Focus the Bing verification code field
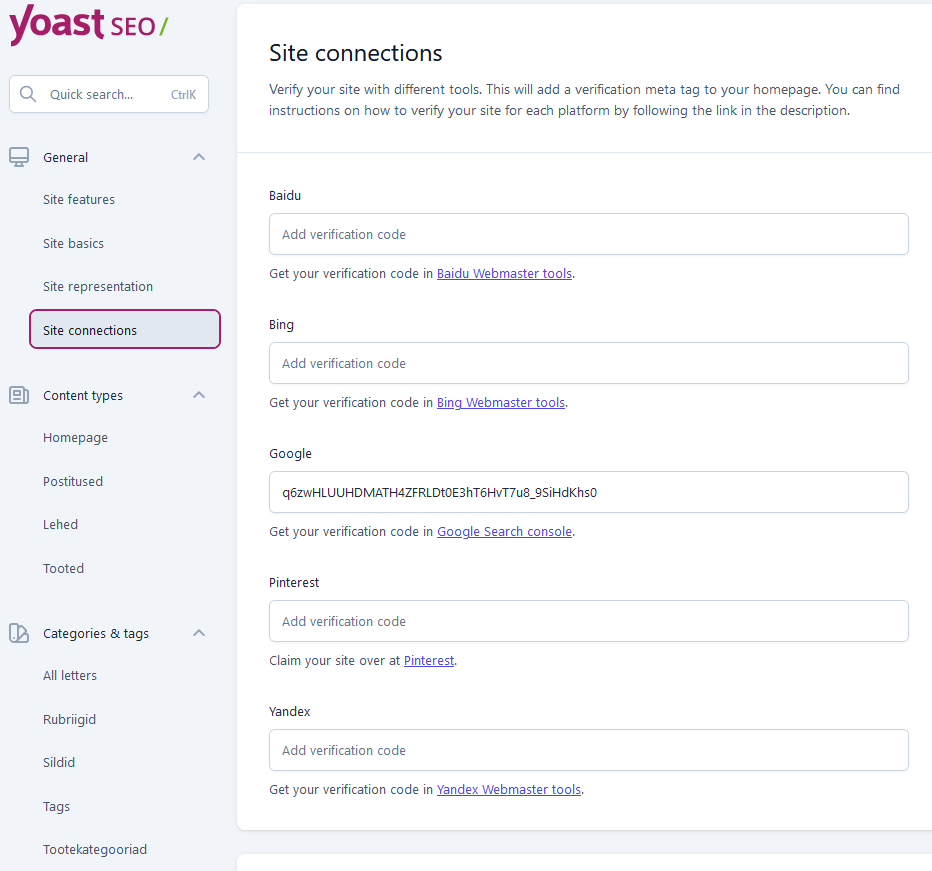This screenshot has width=932, height=871. (x=588, y=363)
